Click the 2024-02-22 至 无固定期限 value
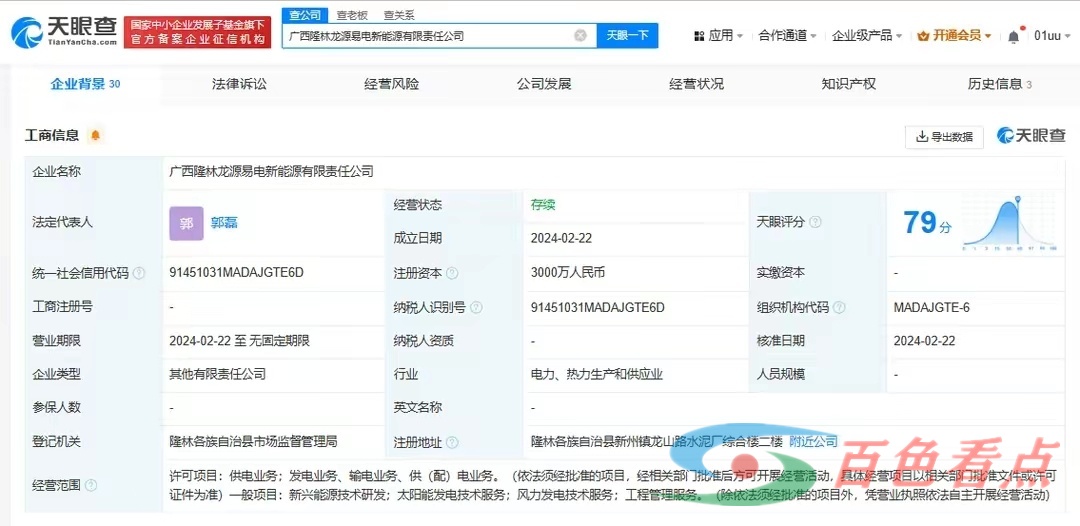Viewport: 1080px width, 526px height. [x=240, y=340]
